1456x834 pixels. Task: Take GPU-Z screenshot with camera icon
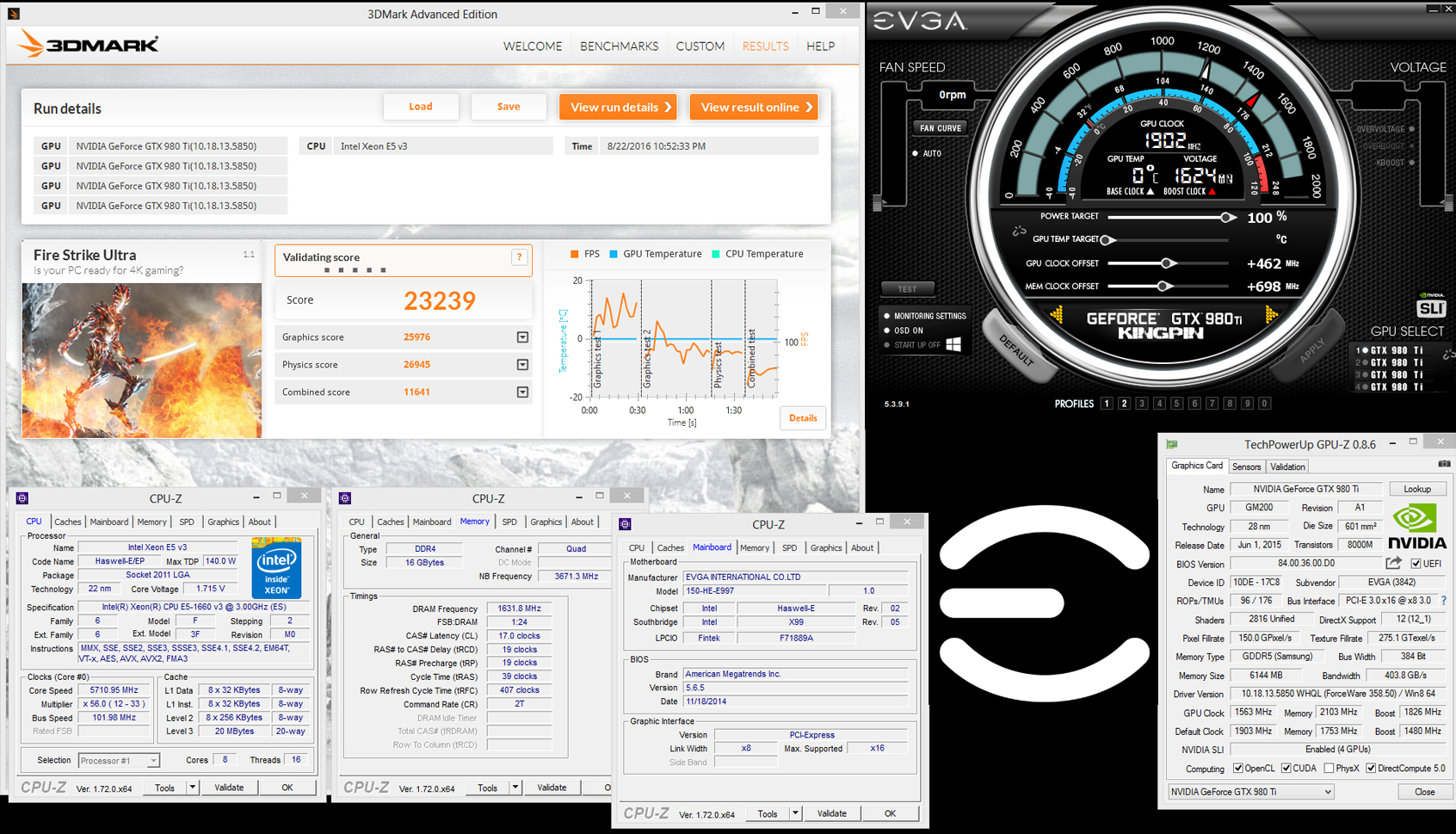coord(1444,464)
